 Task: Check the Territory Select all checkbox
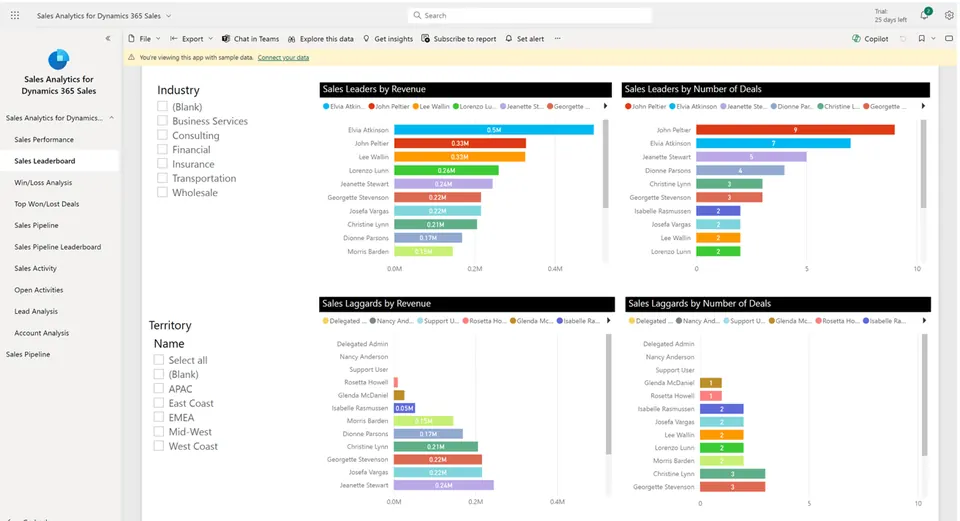point(159,360)
